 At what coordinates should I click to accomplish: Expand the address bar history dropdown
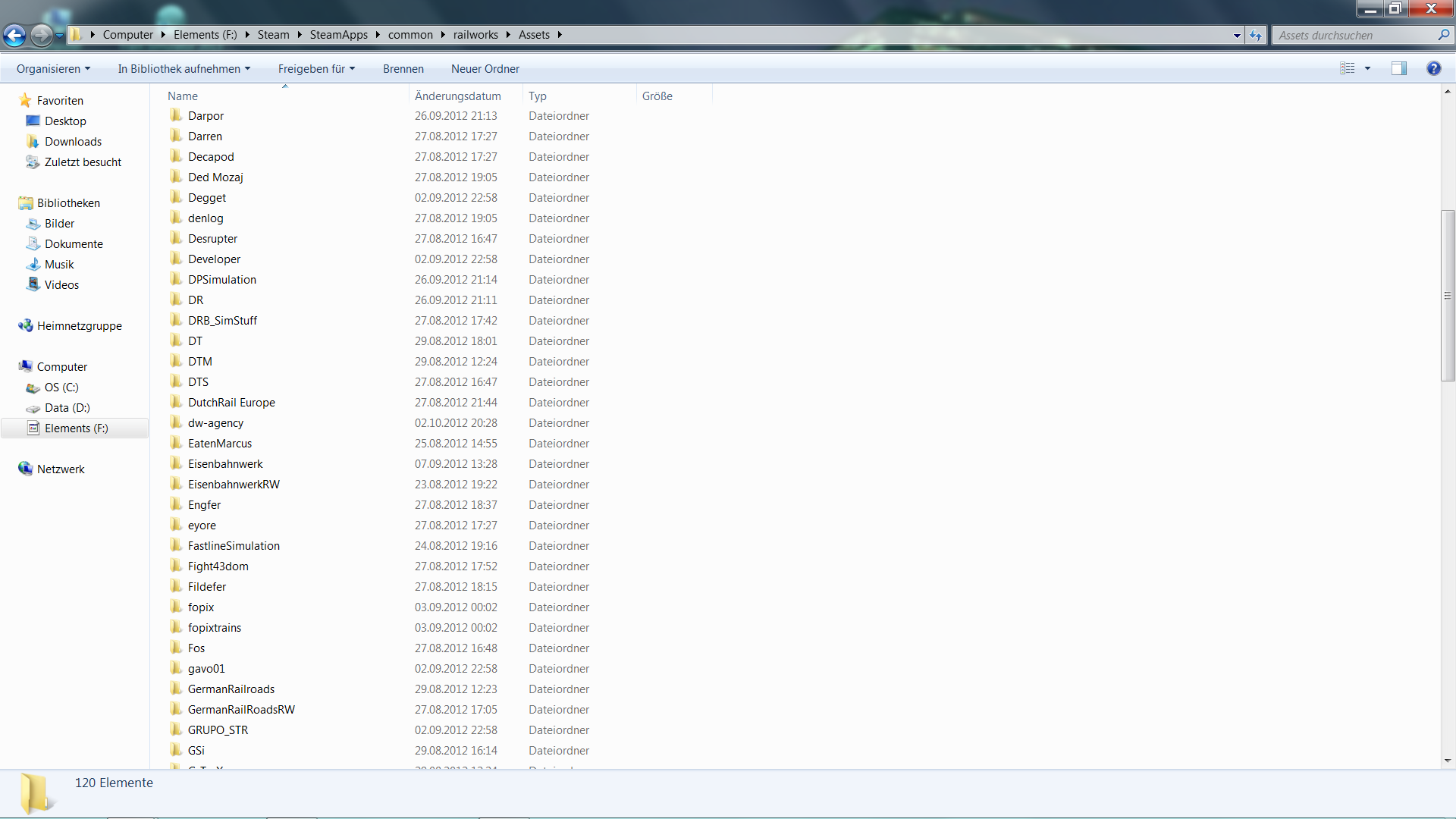pos(1237,36)
